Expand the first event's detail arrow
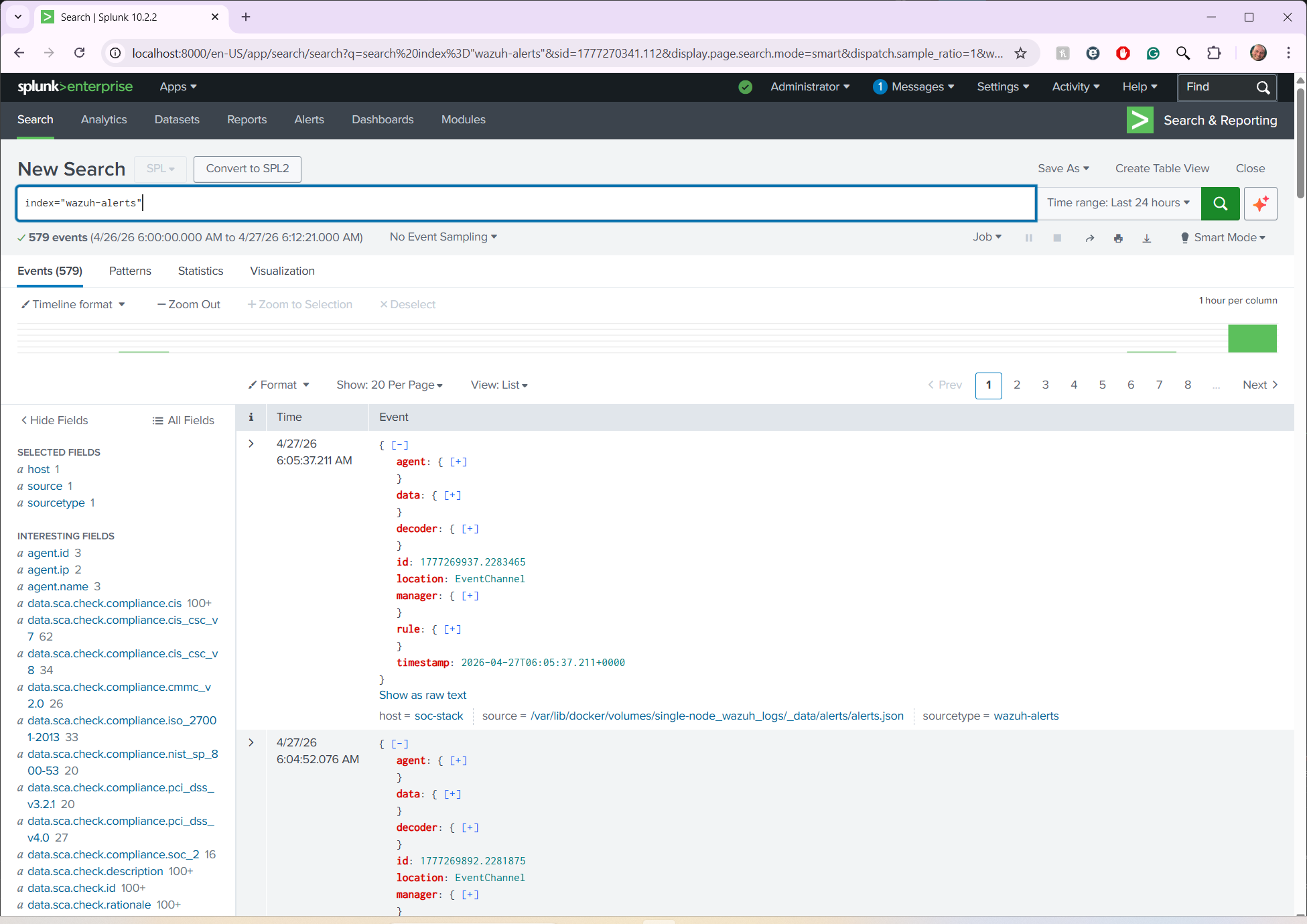Viewport: 1307px width, 924px height. click(251, 443)
